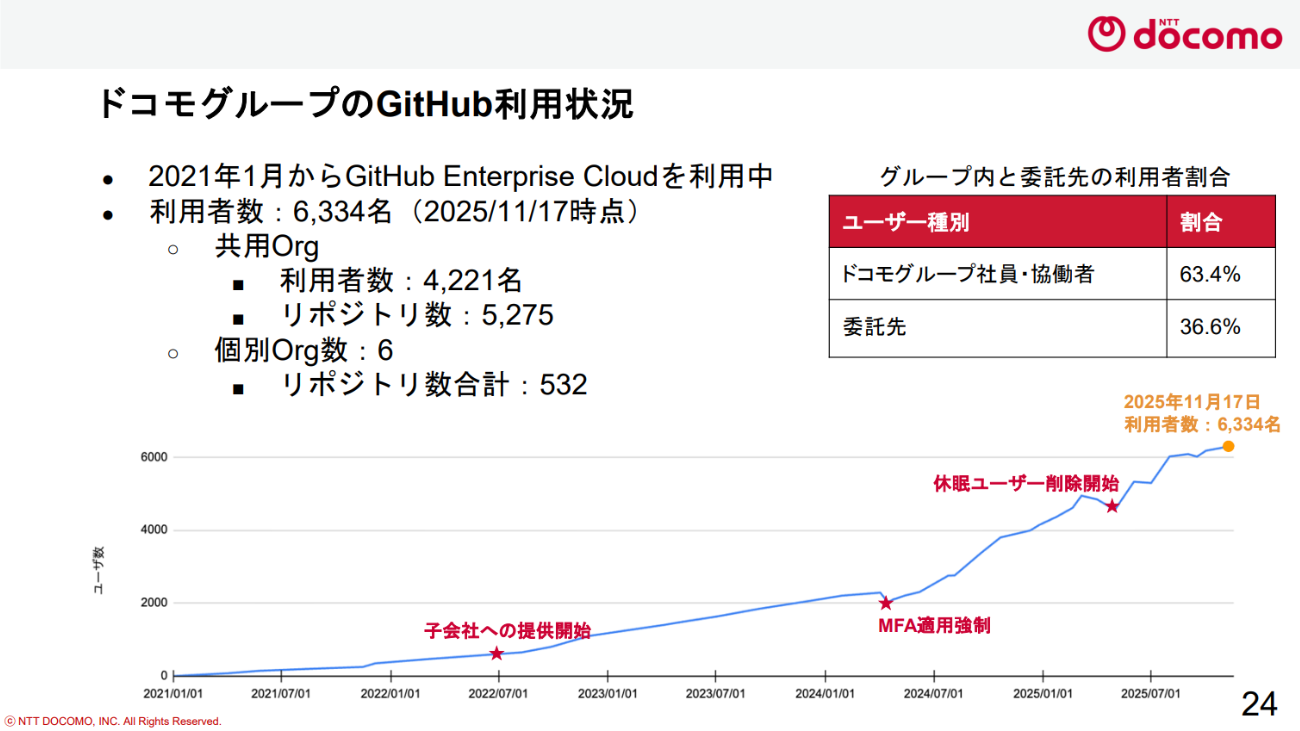Click the hollow bullet beside 共用Org
The width and height of the screenshot is (1300, 731).
click(x=173, y=247)
